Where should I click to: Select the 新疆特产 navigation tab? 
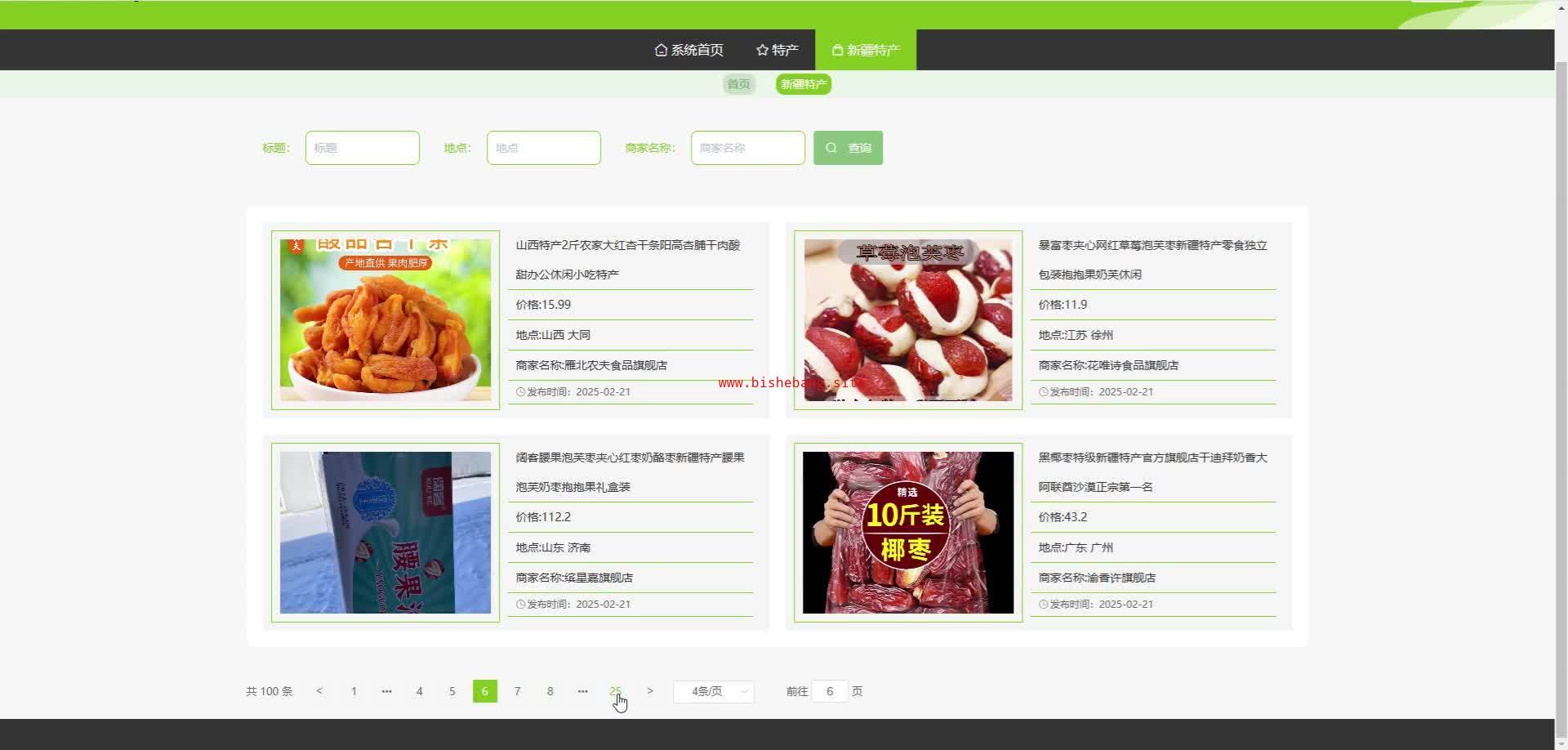pyautogui.click(x=866, y=50)
